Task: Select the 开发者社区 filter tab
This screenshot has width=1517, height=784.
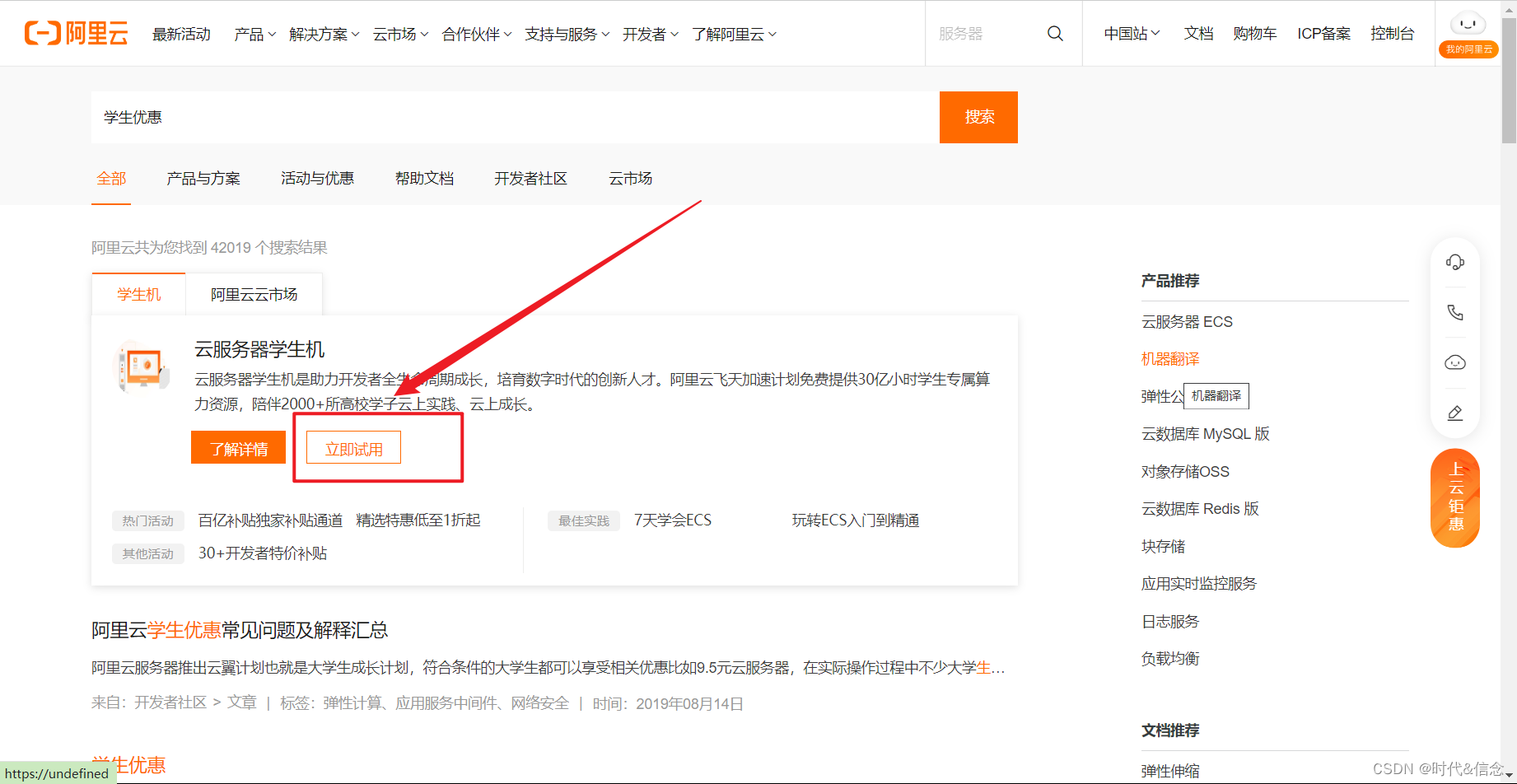Action: [x=530, y=179]
